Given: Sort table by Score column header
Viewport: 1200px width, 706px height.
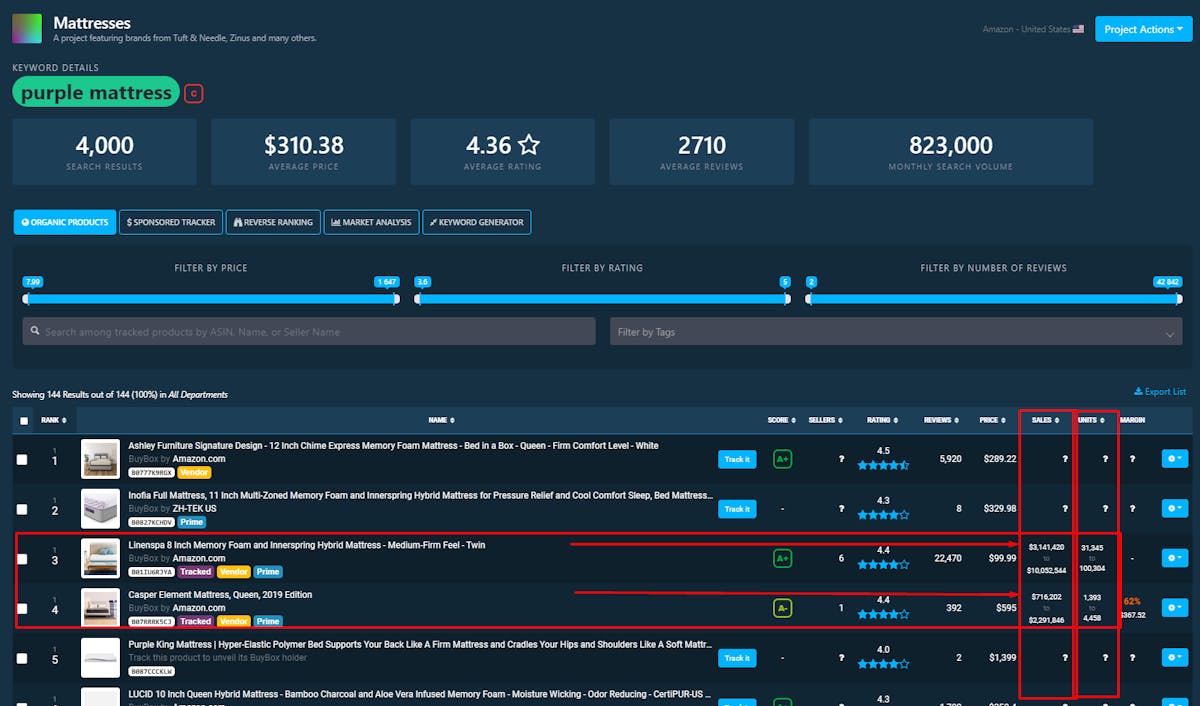Looking at the screenshot, I should (782, 420).
